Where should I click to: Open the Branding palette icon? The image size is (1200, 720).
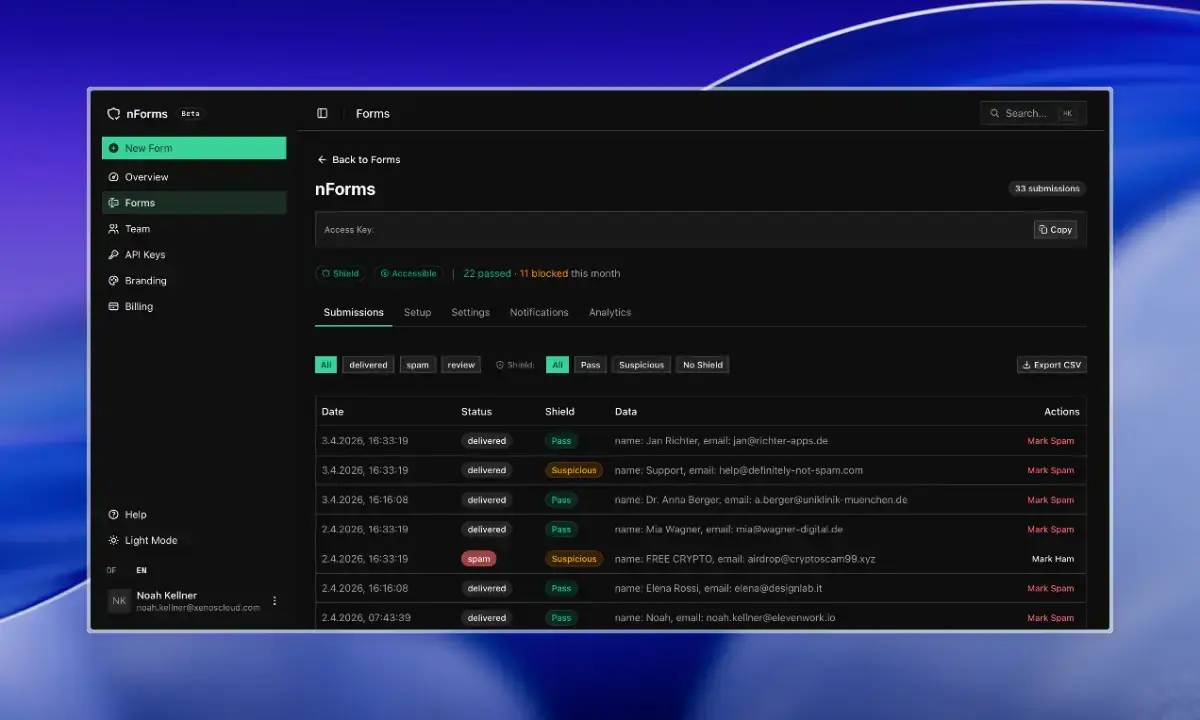coord(114,281)
